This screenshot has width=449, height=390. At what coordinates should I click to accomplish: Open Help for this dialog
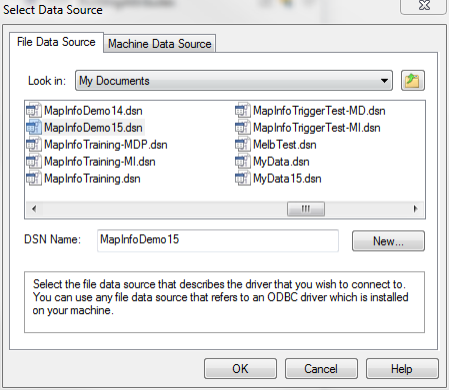point(402,369)
